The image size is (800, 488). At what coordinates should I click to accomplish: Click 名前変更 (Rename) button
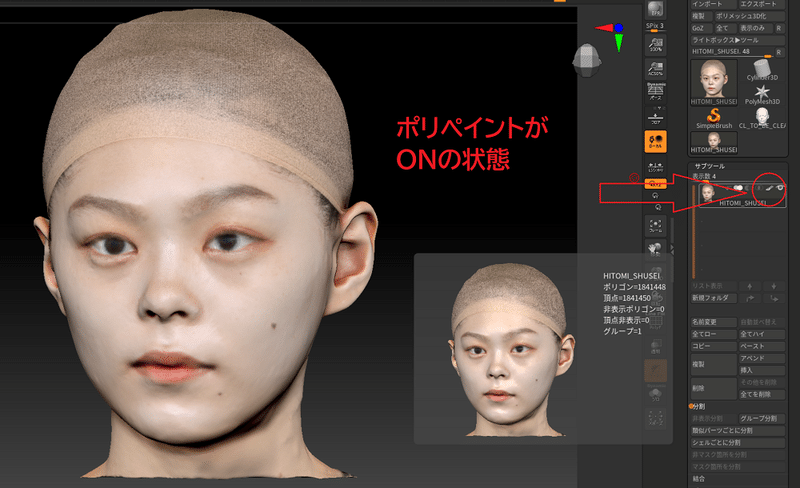coord(713,322)
